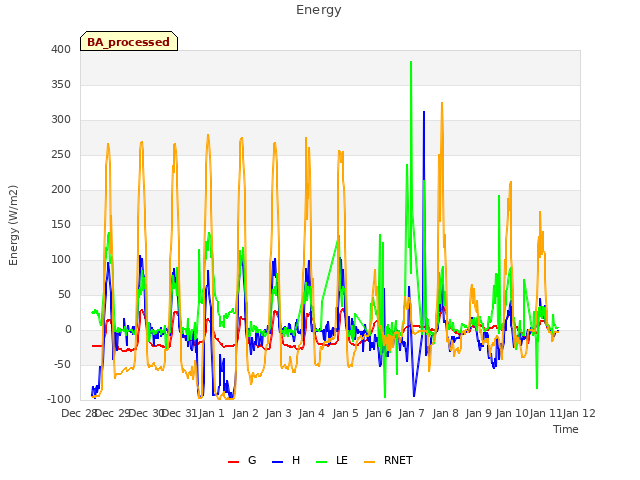Screen dimensions: 640x480
Task: Click the 300 y-axis tick label
Action: pyautogui.click(x=61, y=120)
